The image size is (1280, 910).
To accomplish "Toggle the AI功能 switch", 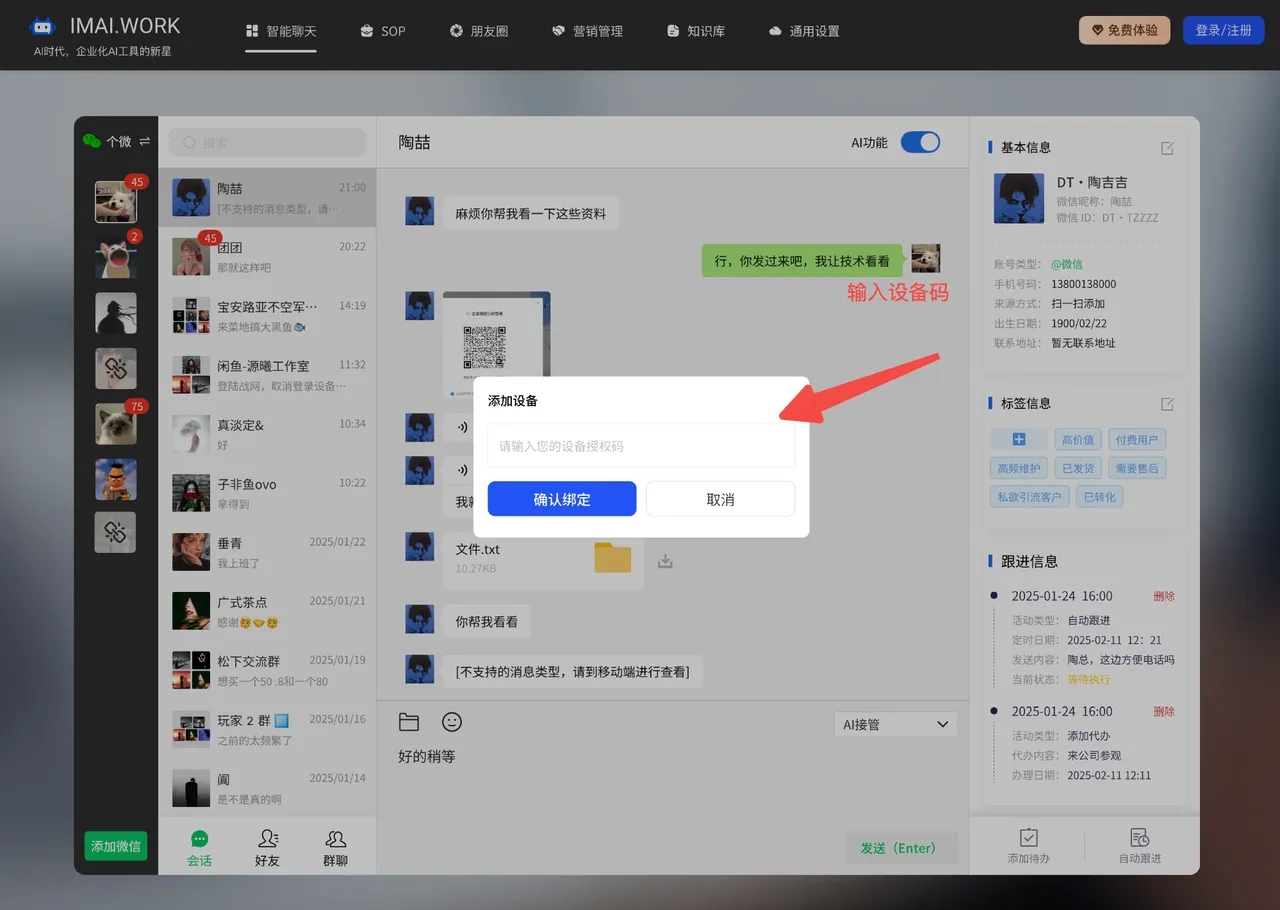I will click(x=920, y=142).
